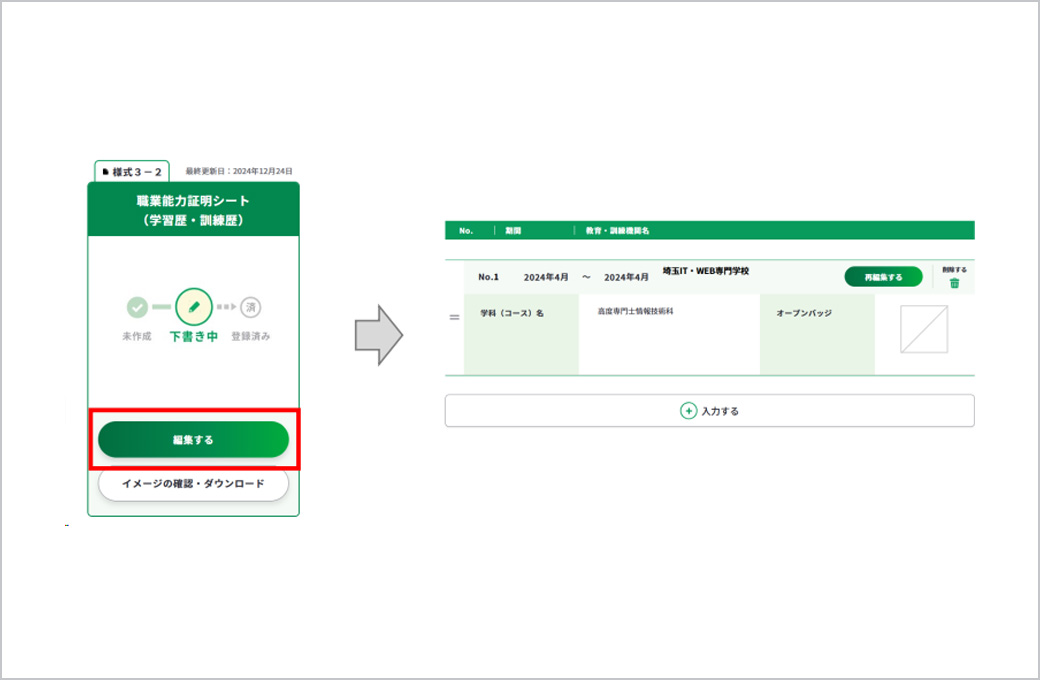Click the 職業能力証明シート card title
This screenshot has height=680, width=1040.
coord(193,210)
